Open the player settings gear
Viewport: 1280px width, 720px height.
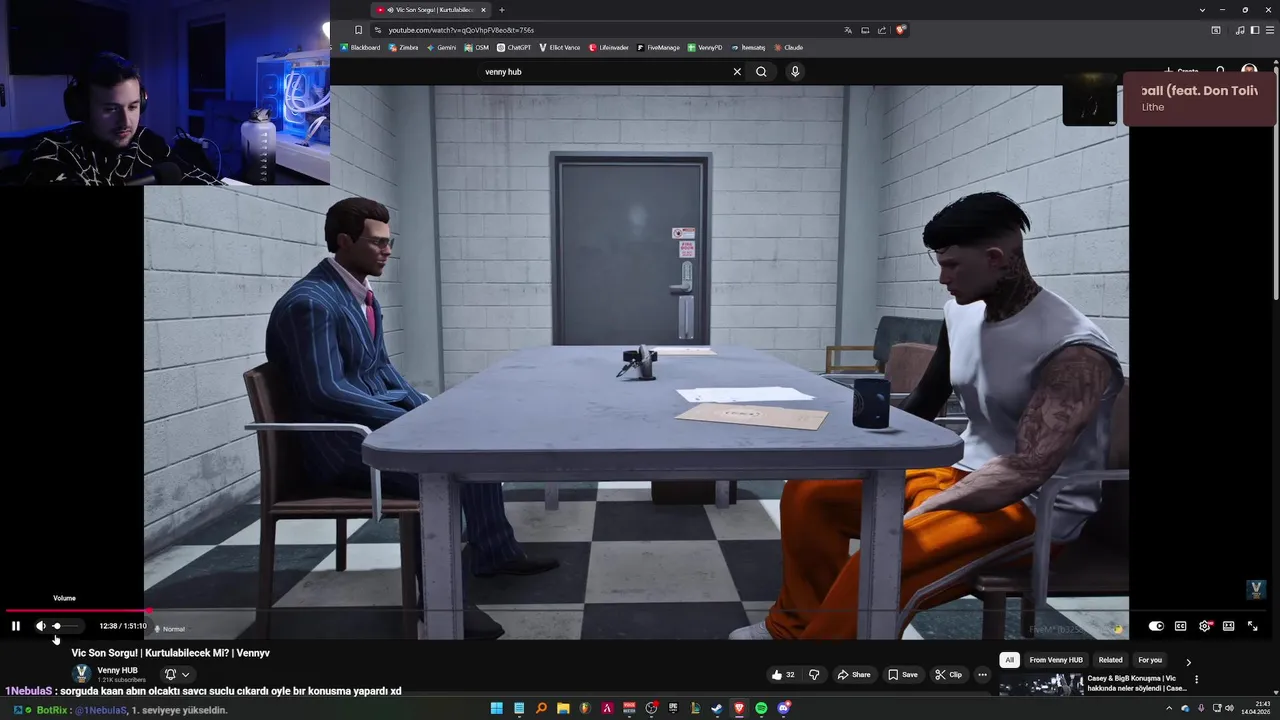click(1205, 626)
